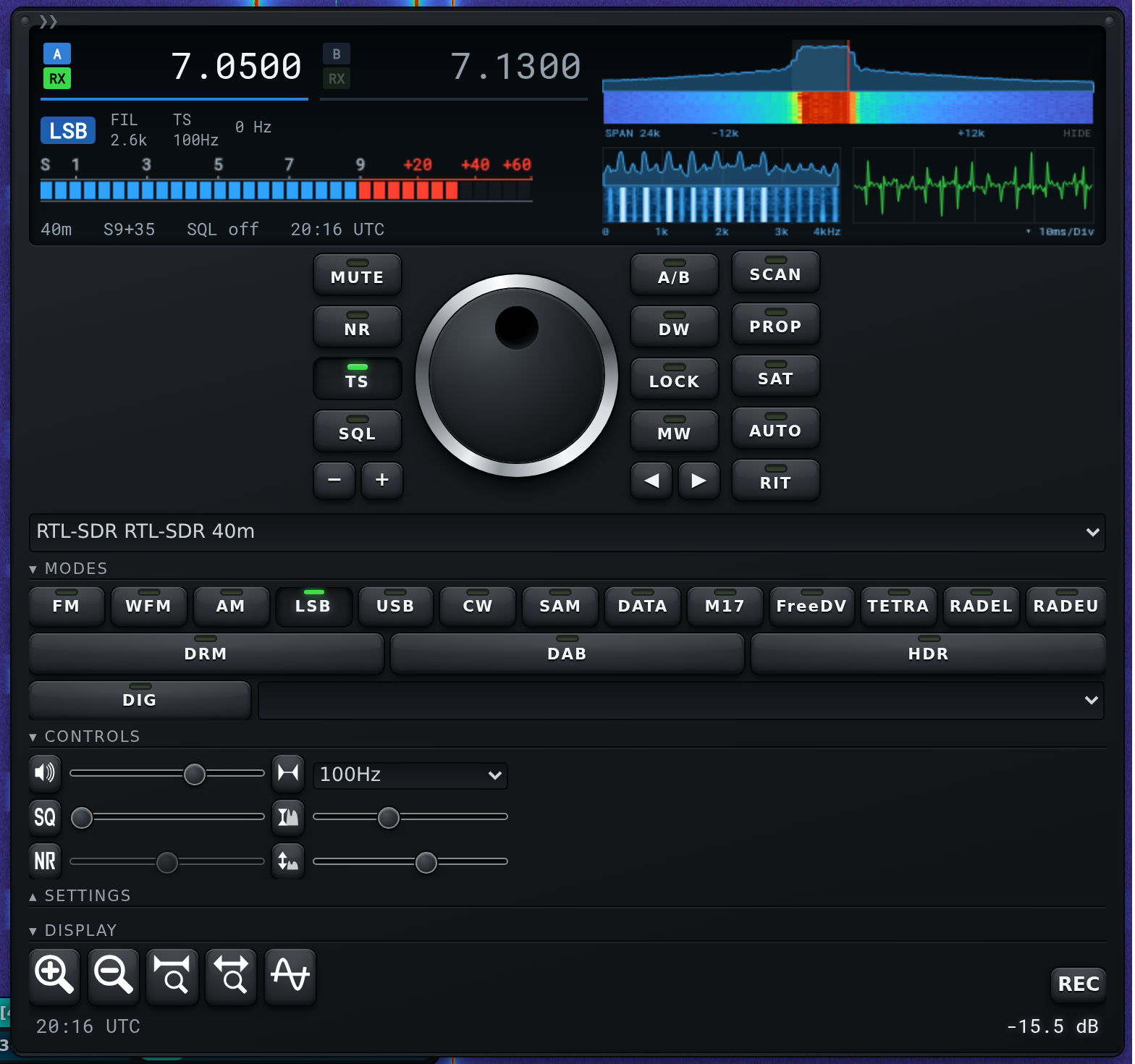Click the speaker volume icon

45,773
